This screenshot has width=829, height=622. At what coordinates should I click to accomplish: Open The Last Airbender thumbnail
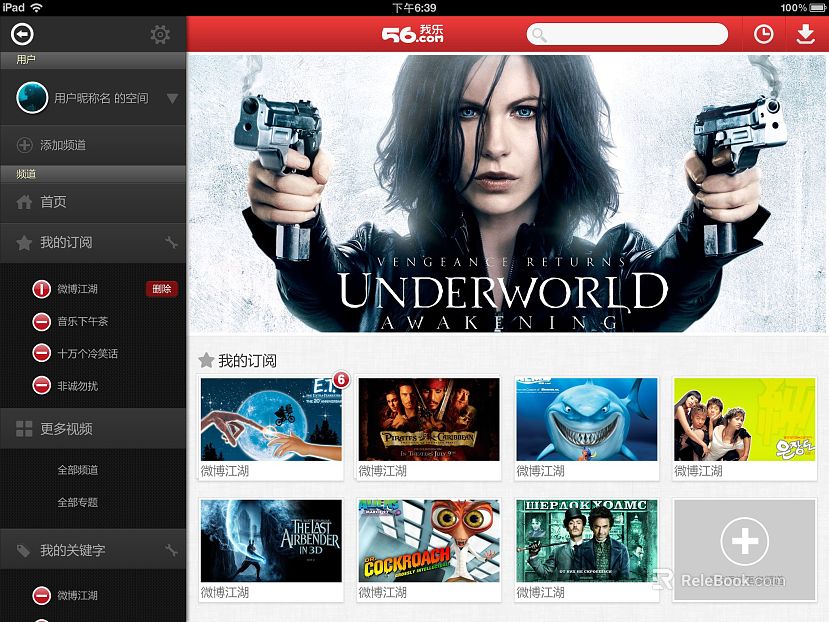tap(271, 541)
